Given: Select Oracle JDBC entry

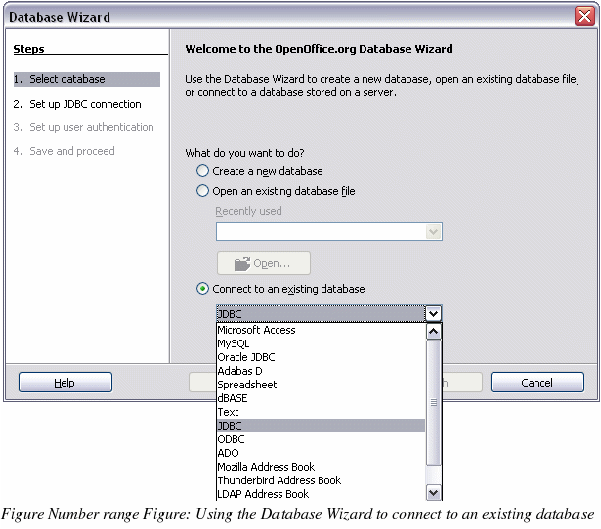Looking at the screenshot, I should pos(246,357).
